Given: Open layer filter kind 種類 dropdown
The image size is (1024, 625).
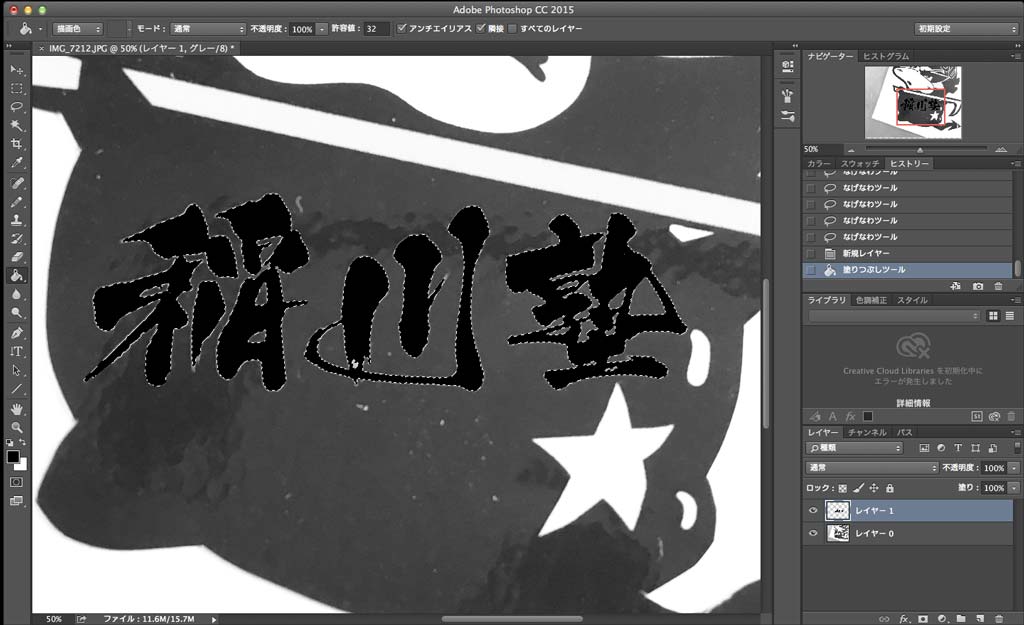Looking at the screenshot, I should coord(855,448).
